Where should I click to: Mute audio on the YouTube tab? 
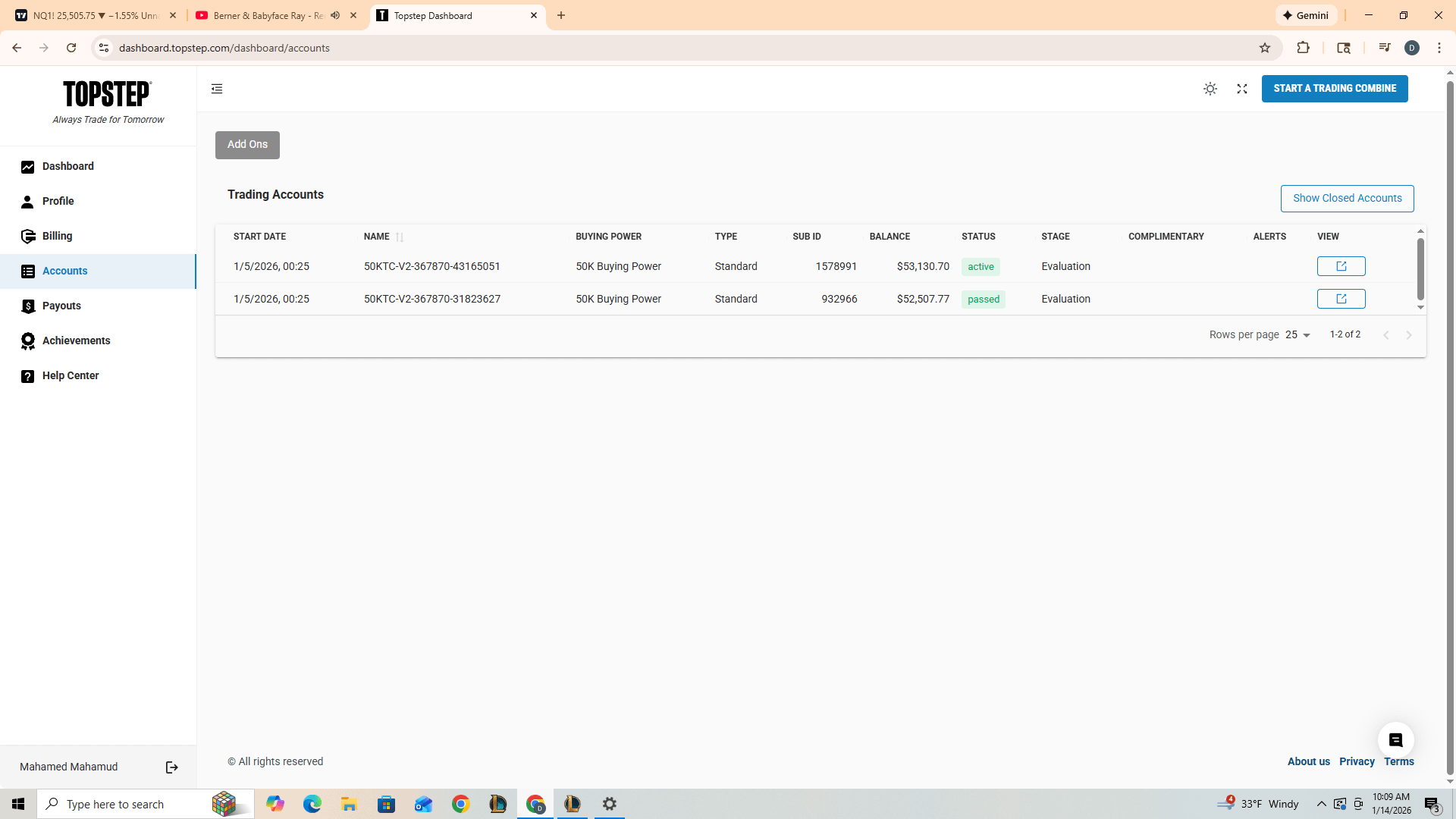tap(335, 15)
